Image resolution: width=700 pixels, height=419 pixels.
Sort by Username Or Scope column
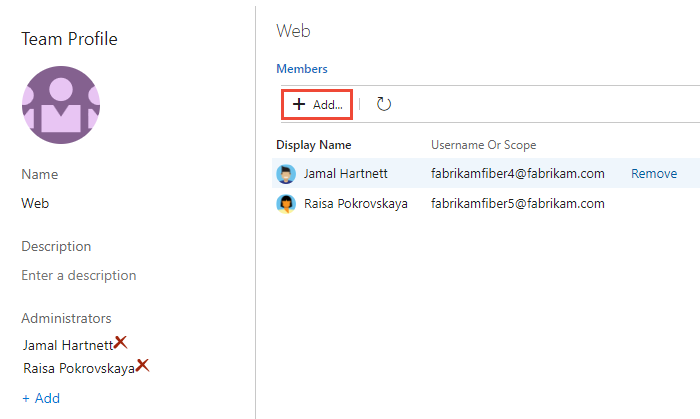[x=484, y=145]
